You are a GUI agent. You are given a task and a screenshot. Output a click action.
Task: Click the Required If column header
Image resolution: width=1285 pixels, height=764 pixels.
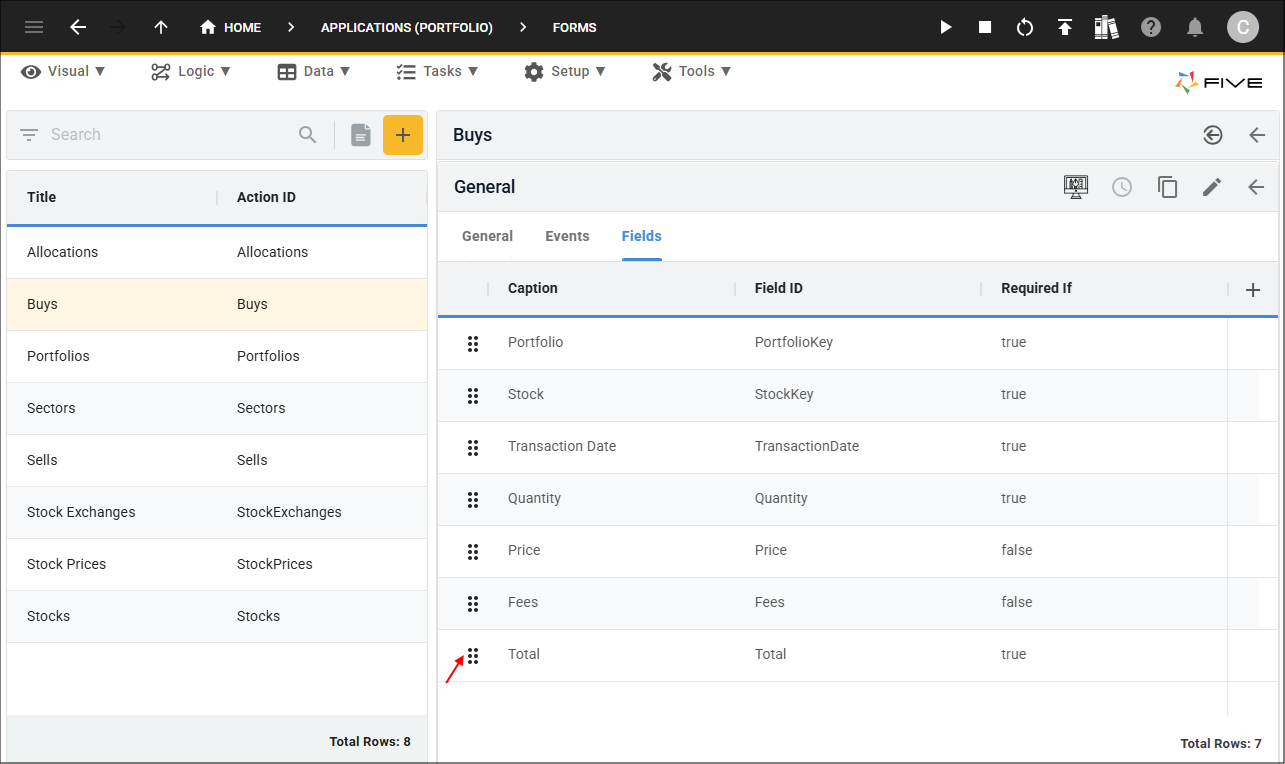(x=1036, y=288)
